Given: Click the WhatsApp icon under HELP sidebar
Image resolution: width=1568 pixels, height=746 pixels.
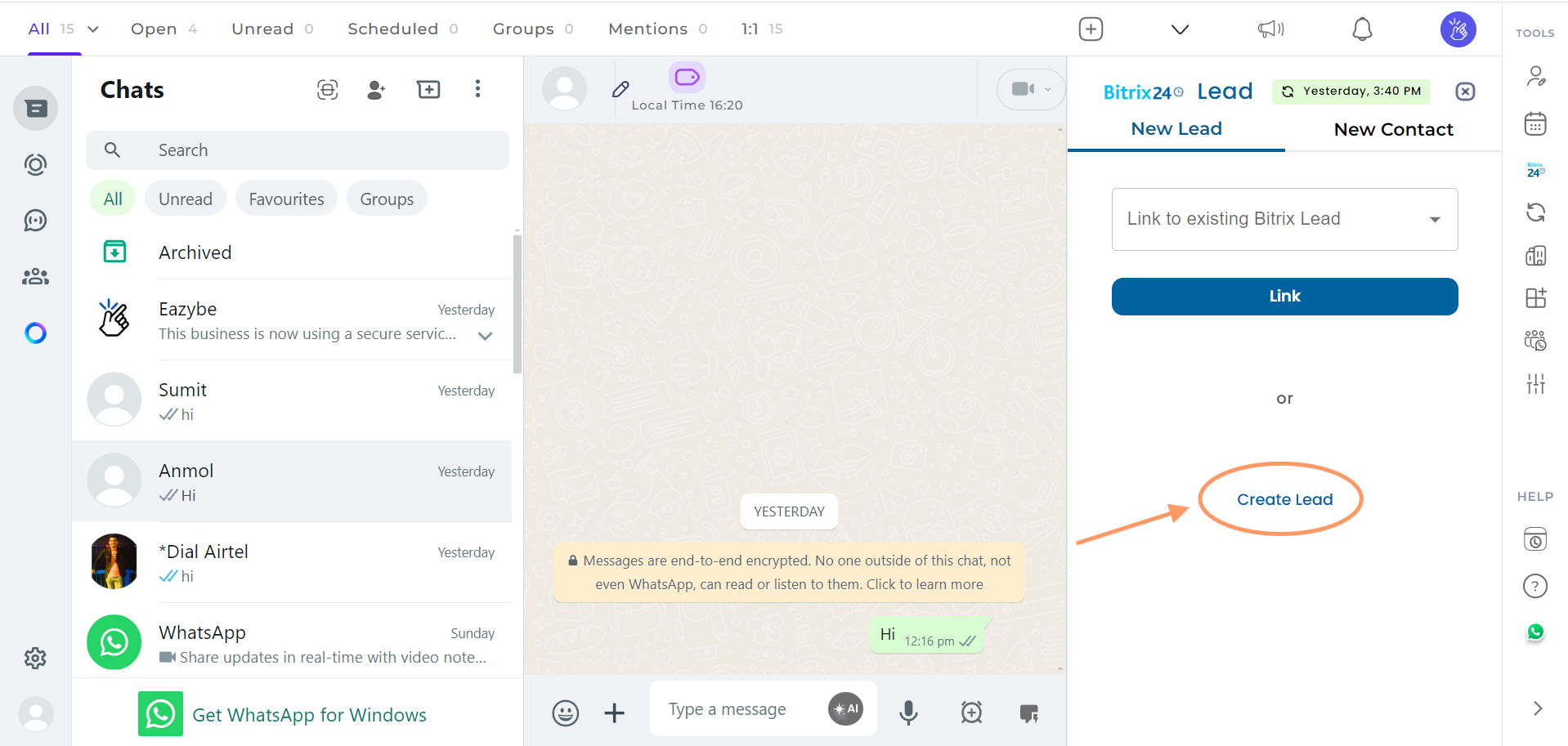Looking at the screenshot, I should 1535,632.
